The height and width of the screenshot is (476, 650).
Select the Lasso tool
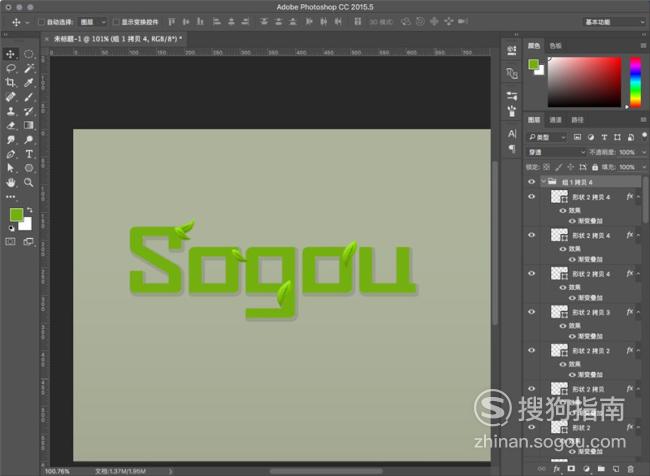pyautogui.click(x=10, y=68)
